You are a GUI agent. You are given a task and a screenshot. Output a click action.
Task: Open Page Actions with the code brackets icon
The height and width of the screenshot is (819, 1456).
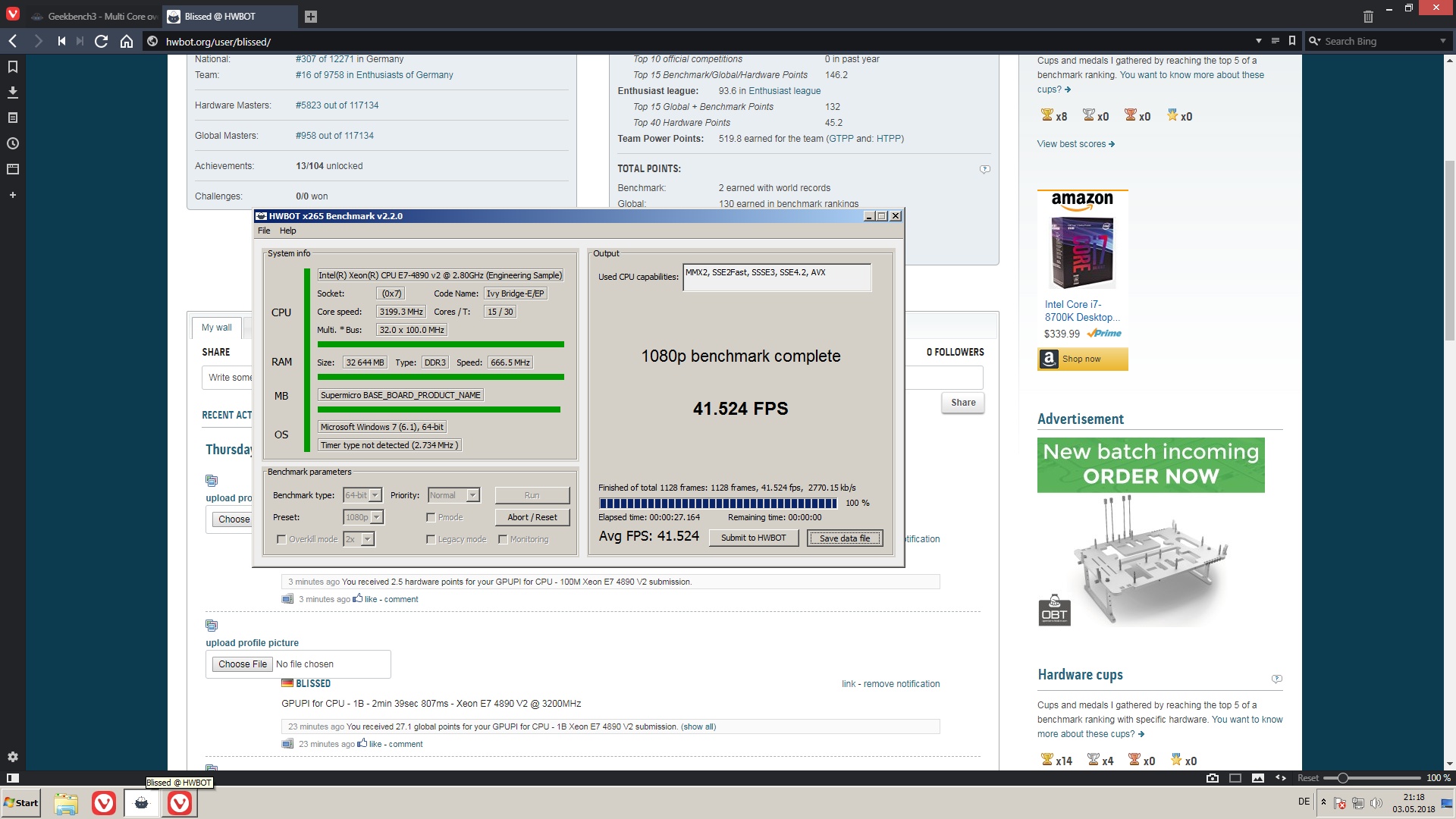coord(1281,777)
